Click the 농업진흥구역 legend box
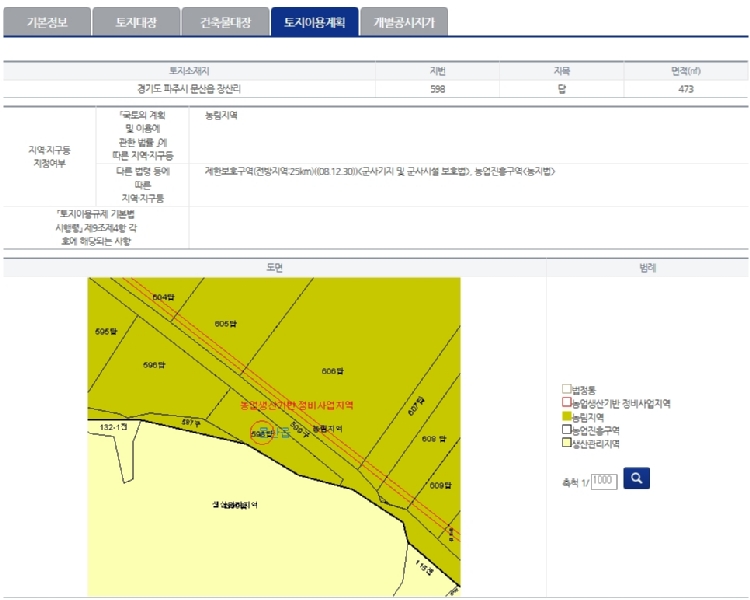The image size is (750, 600). pos(567,429)
